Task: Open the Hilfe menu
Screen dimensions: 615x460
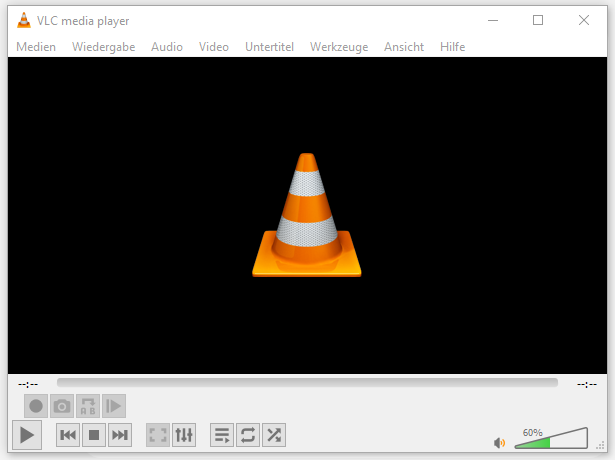Action: pyautogui.click(x=452, y=47)
